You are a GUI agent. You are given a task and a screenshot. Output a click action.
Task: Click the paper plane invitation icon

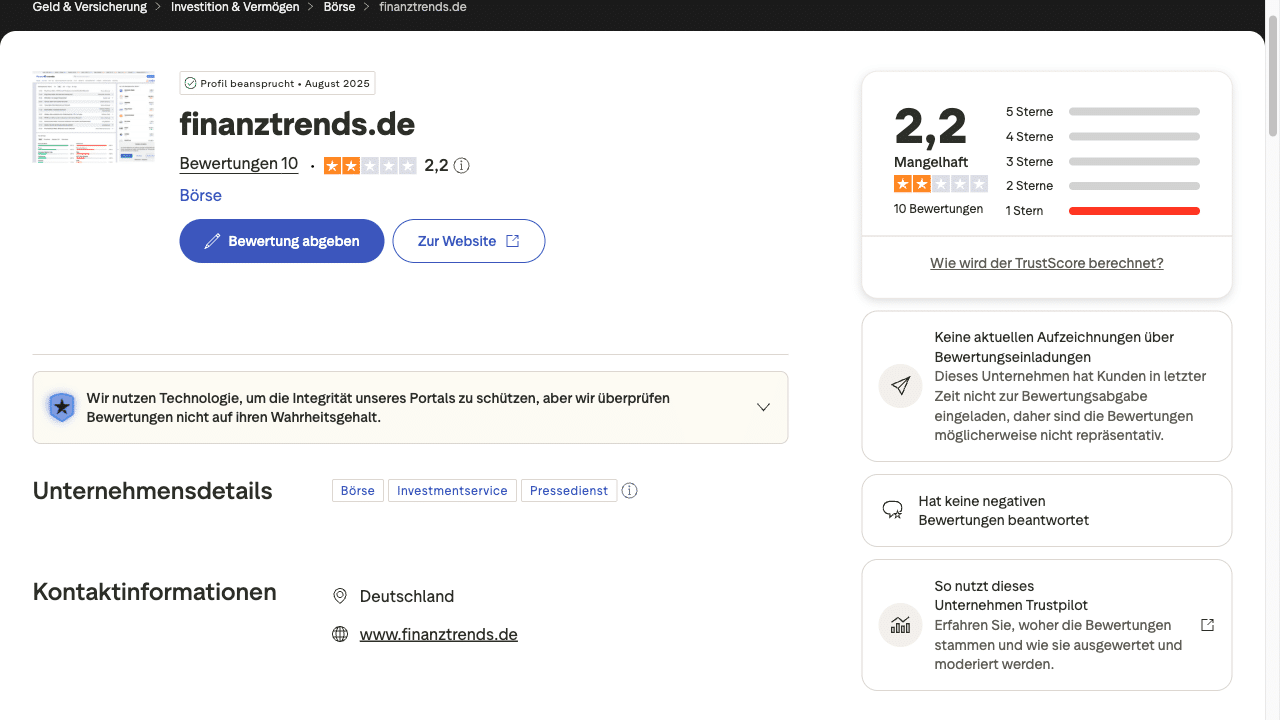pos(900,386)
